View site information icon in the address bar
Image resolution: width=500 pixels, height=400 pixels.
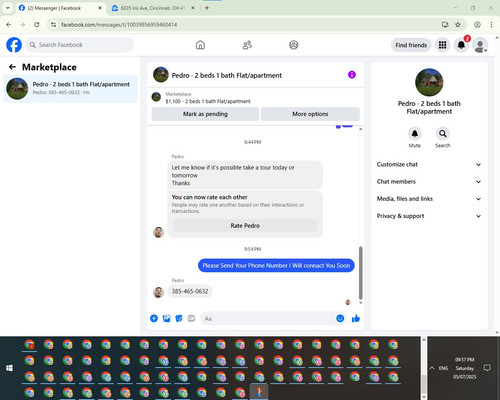point(53,25)
